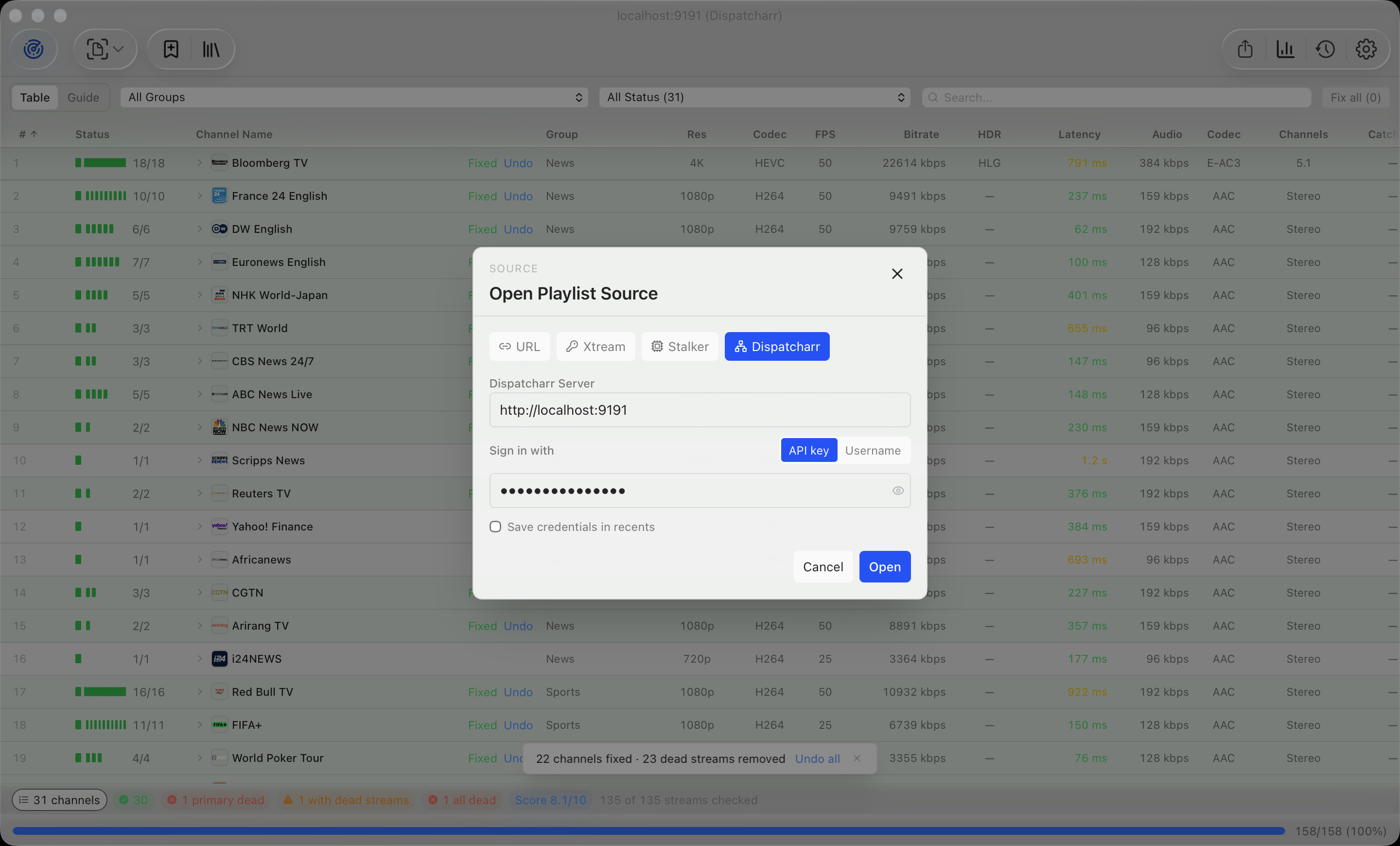This screenshot has width=1400, height=846.
Task: Sort by the # column header
Action: (27, 134)
